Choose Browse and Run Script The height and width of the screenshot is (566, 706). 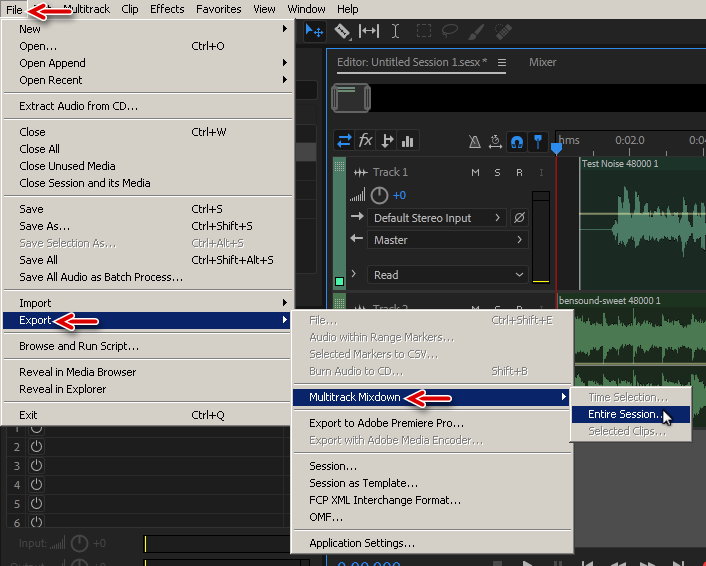coord(148,346)
